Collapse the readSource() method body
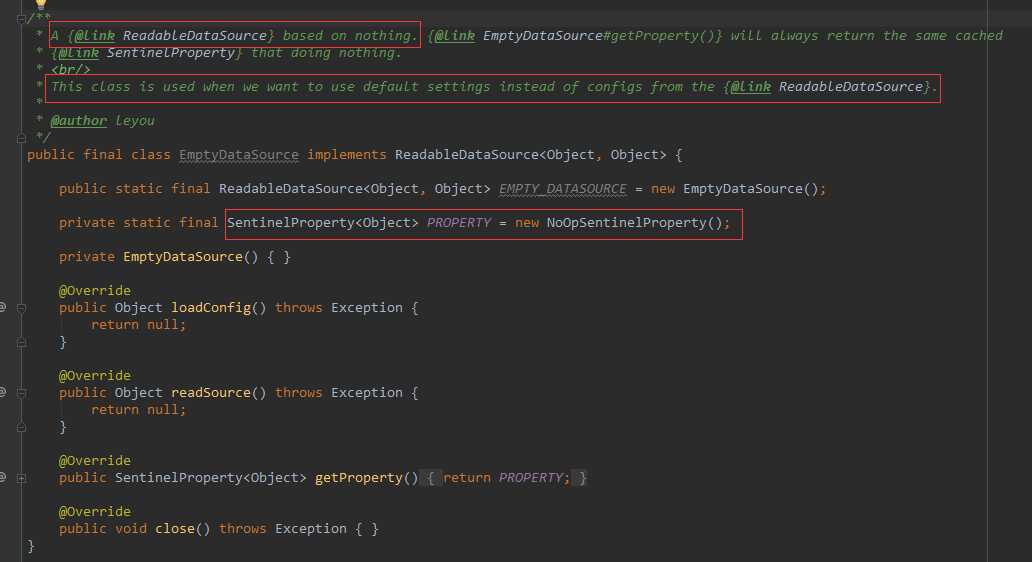Image resolution: width=1032 pixels, height=562 pixels. click(21, 393)
